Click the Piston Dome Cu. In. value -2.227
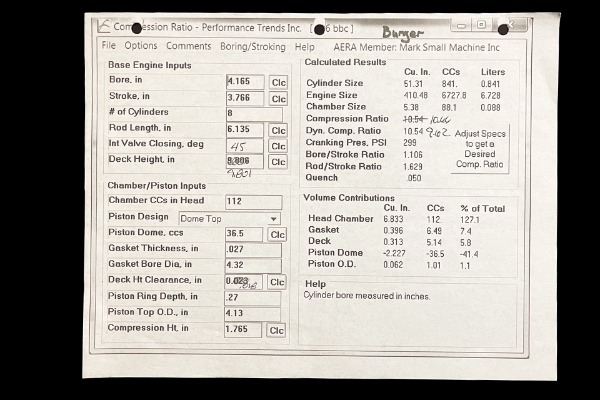The image size is (600, 400). (x=395, y=253)
